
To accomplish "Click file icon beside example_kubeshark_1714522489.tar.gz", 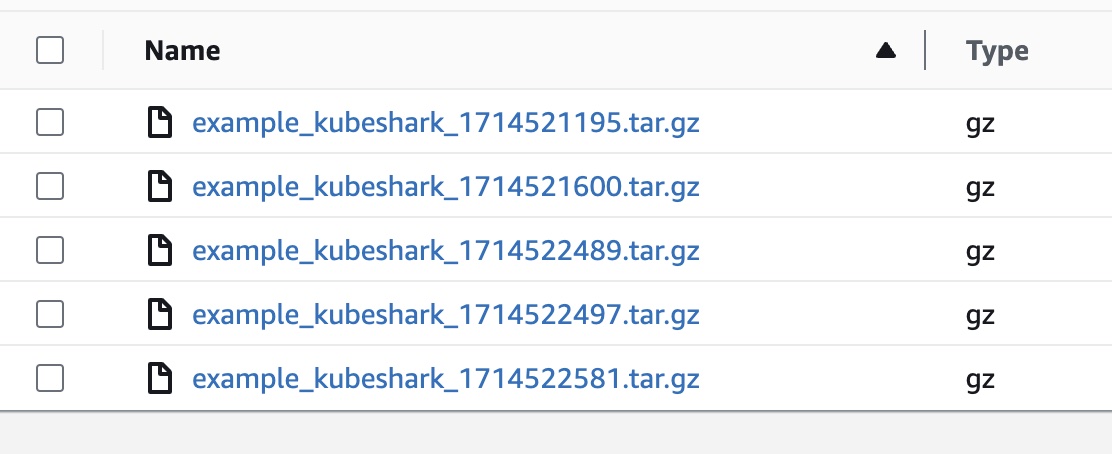I will pos(160,251).
